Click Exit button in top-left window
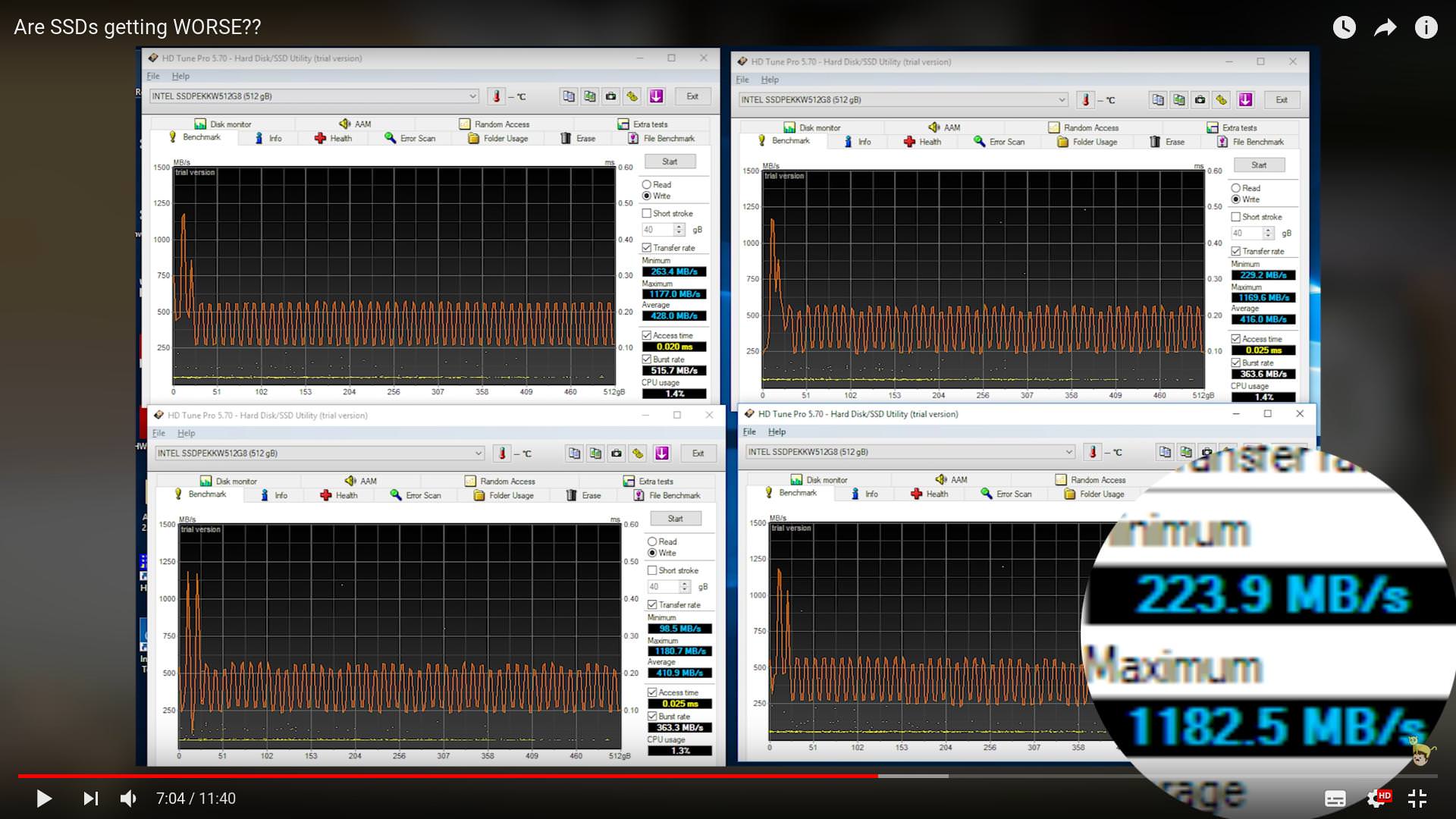 pyautogui.click(x=692, y=96)
